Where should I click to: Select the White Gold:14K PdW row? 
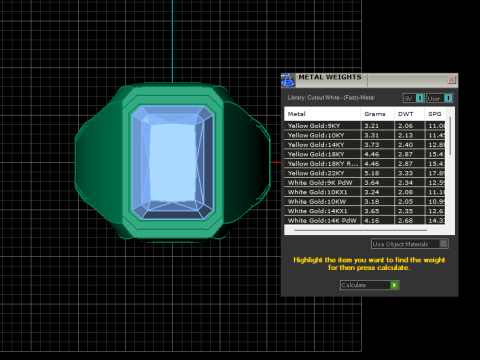pos(365,220)
